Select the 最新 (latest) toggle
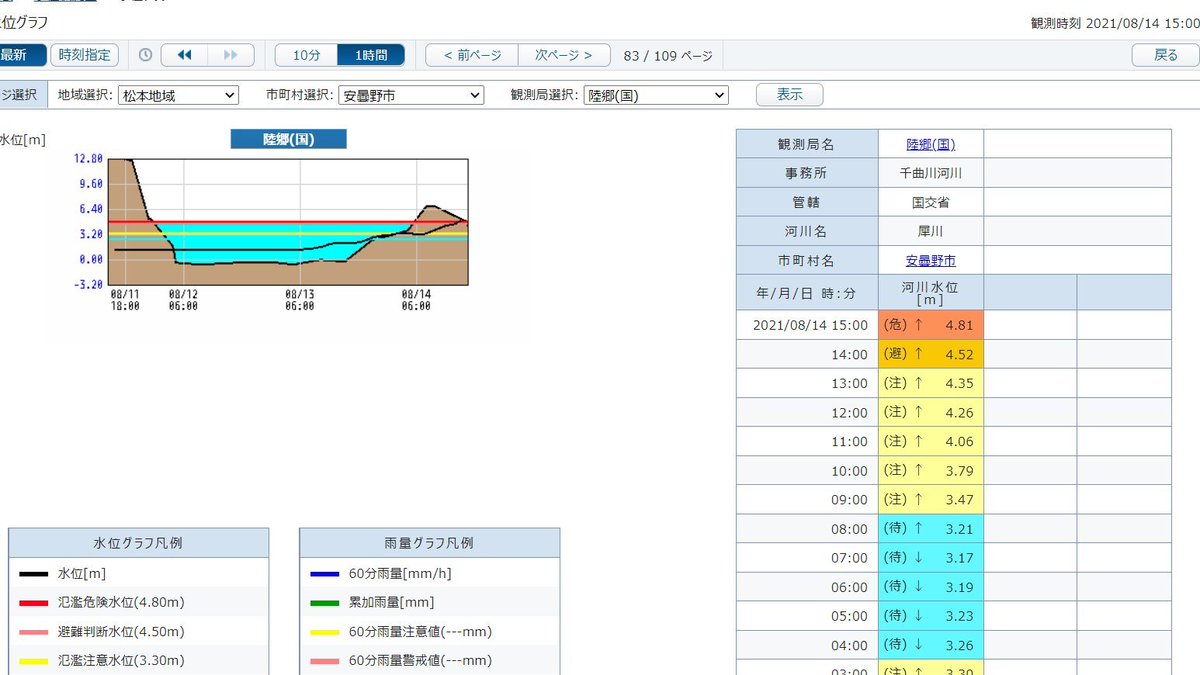The width and height of the screenshot is (1200, 675). (22, 55)
